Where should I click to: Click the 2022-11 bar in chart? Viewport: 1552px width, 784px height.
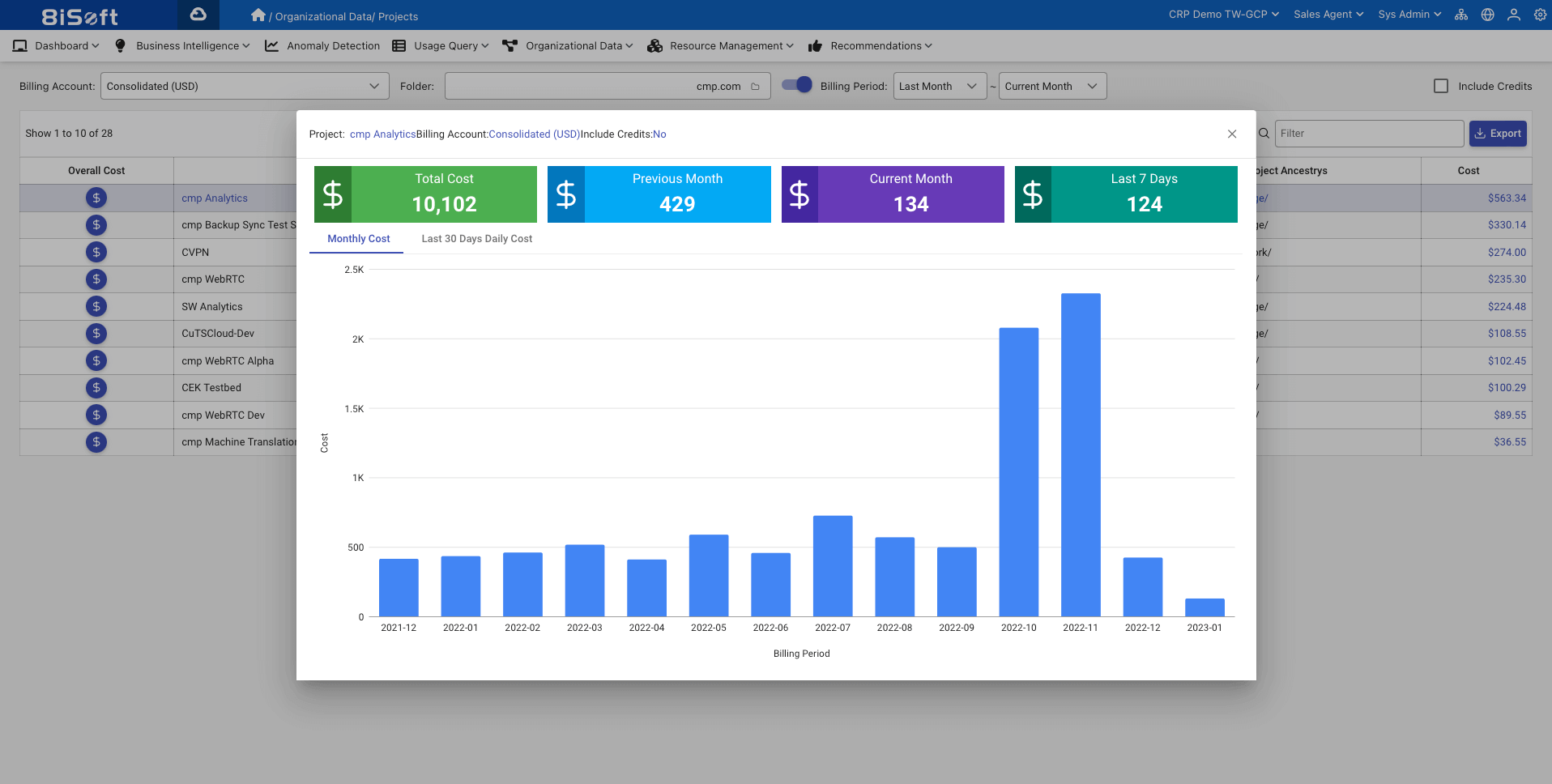[x=1081, y=455]
